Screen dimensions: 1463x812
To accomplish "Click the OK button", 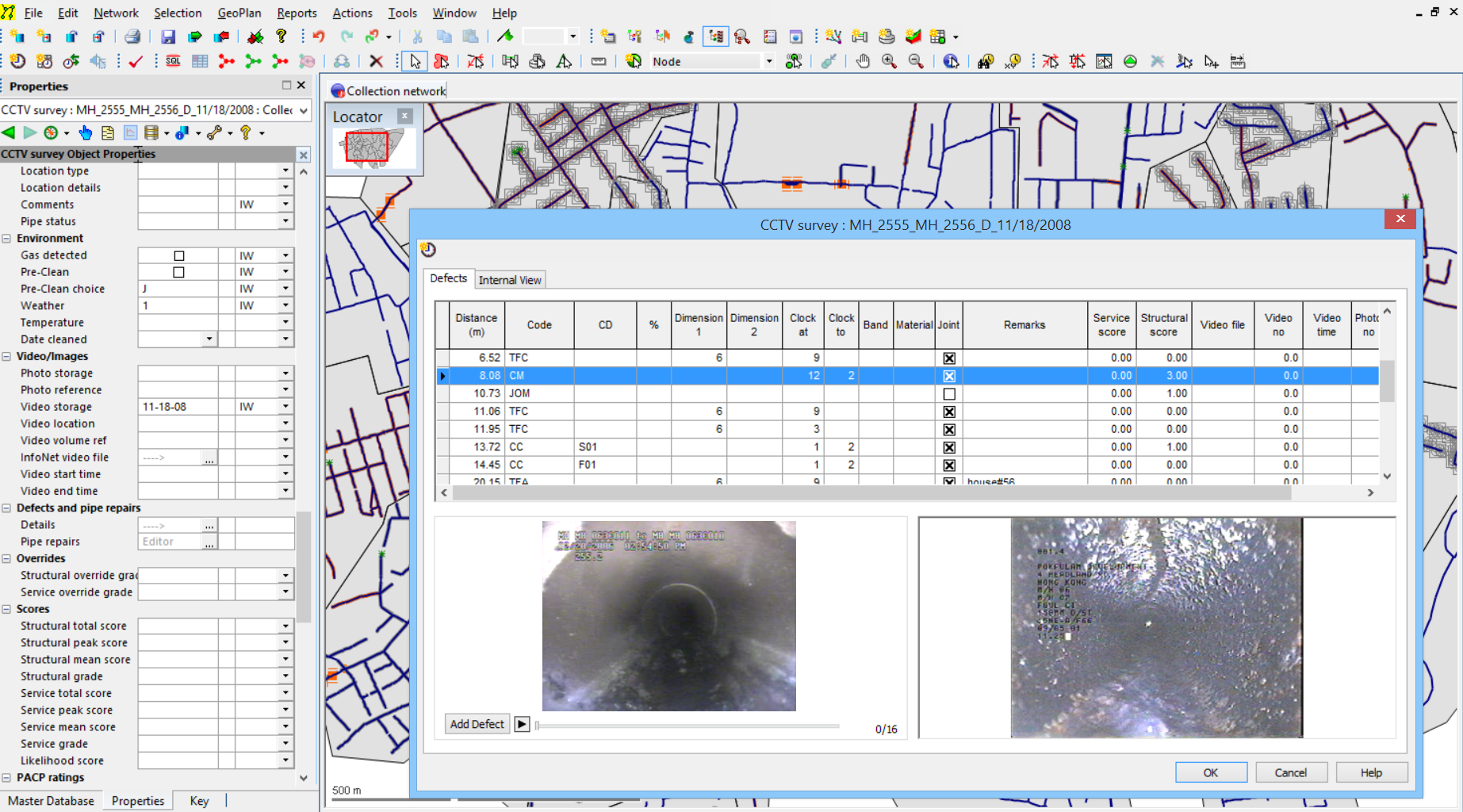I will click(1211, 772).
